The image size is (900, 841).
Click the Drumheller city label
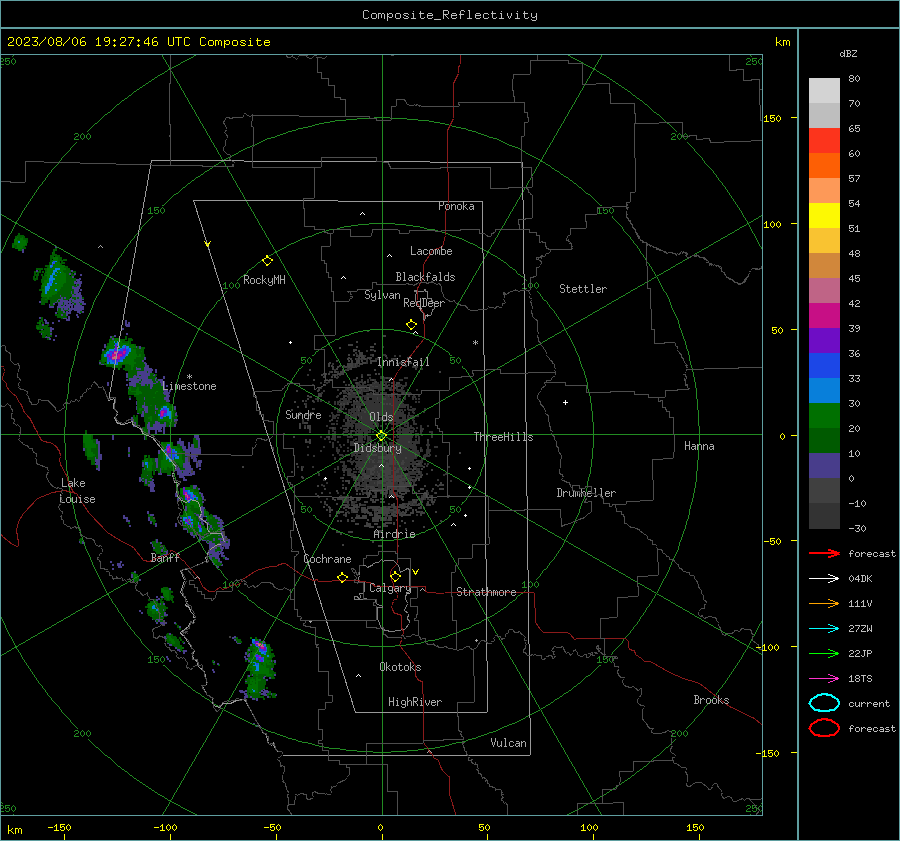click(586, 493)
